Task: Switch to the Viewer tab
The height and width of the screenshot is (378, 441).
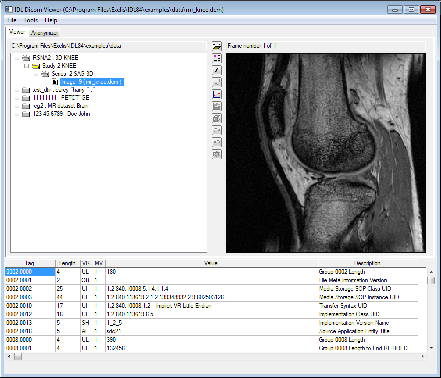Action: 17,32
